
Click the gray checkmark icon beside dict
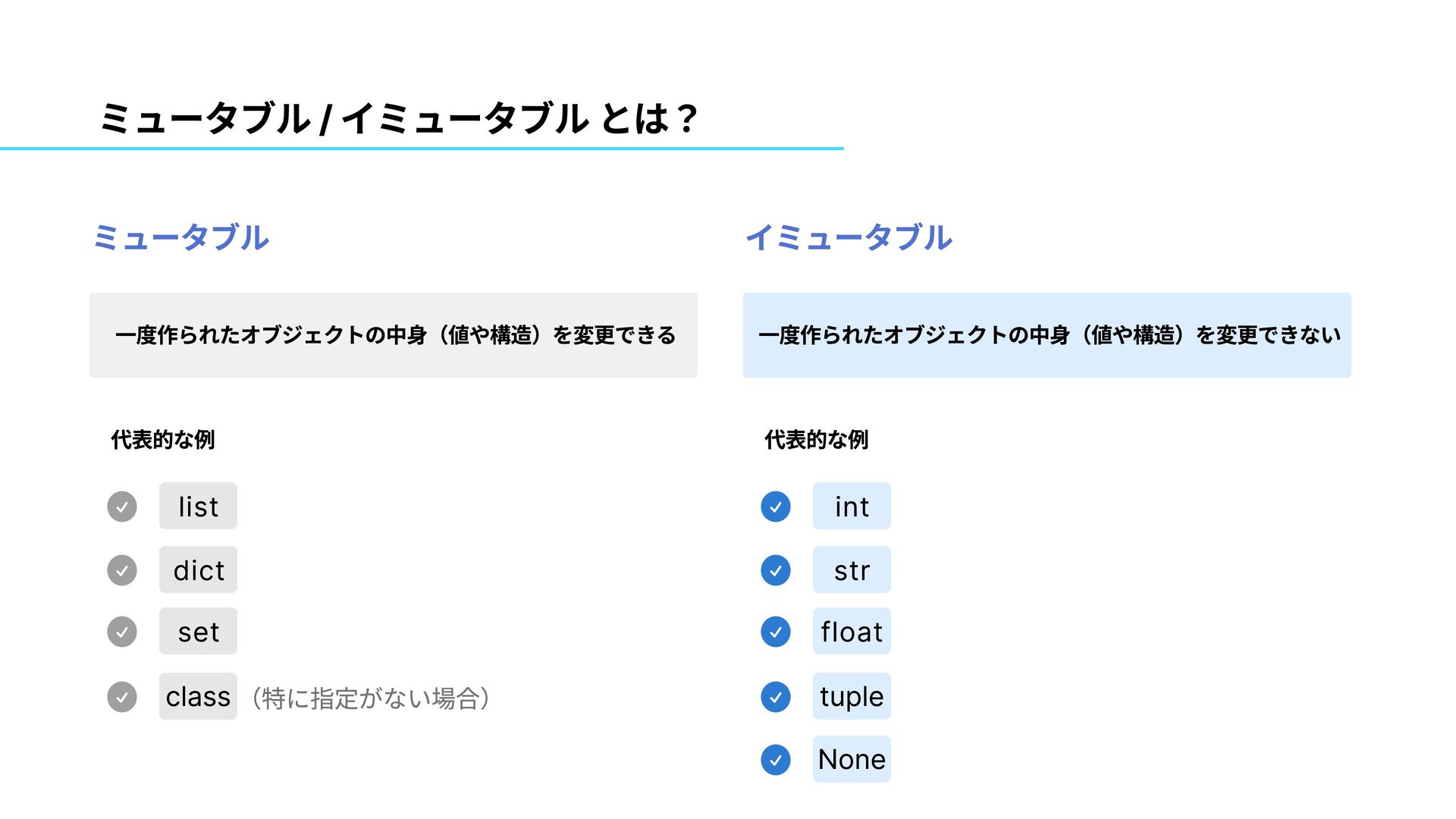(x=122, y=570)
